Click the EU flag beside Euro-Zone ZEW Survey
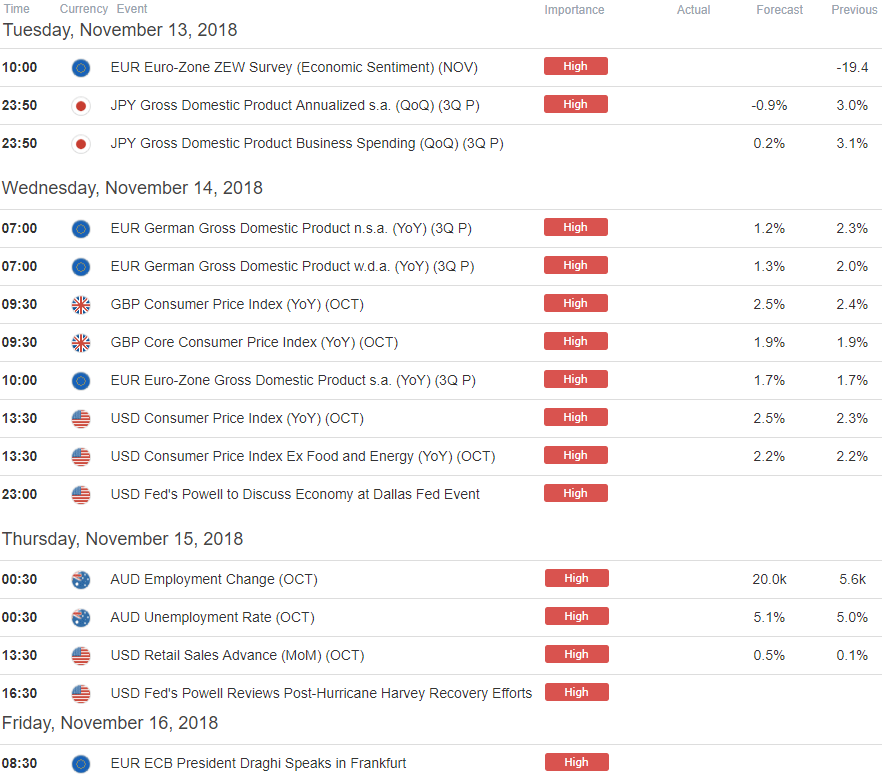 pyautogui.click(x=81, y=68)
